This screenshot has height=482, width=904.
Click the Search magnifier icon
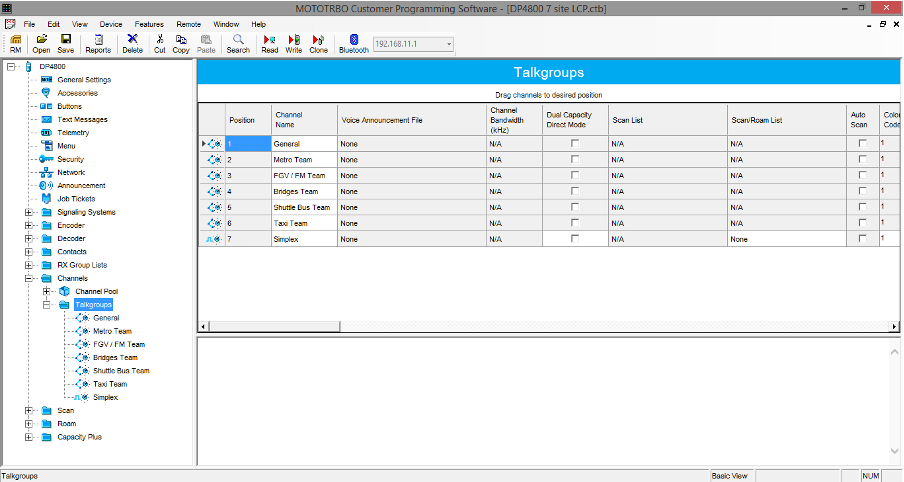[238, 40]
